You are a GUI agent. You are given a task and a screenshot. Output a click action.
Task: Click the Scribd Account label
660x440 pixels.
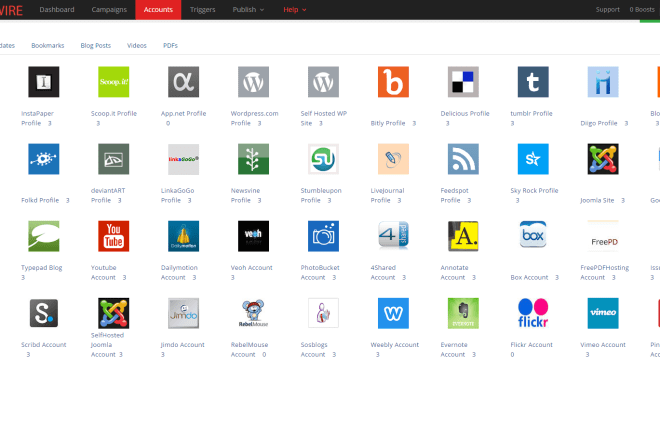44,344
